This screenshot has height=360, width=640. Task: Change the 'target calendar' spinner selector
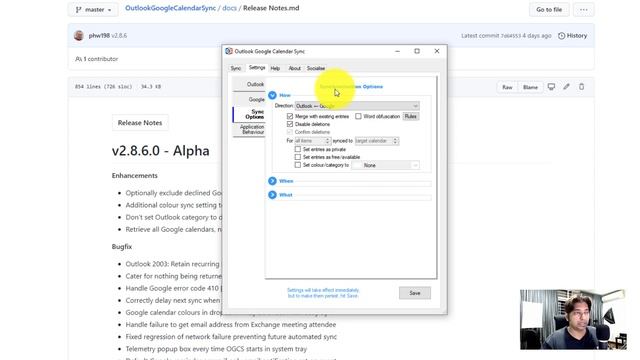click(377, 141)
